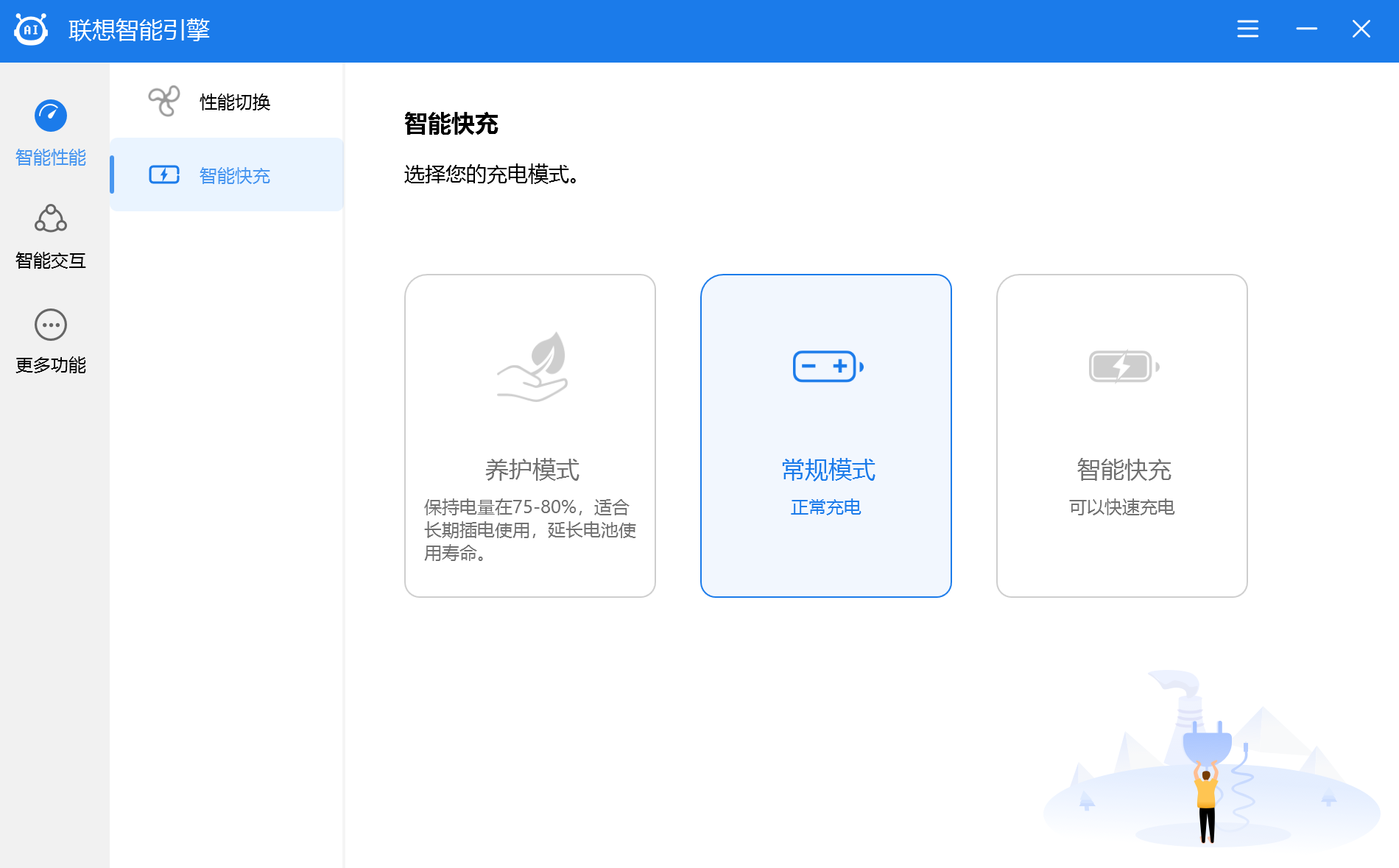The height and width of the screenshot is (868, 1399).
Task: Select the 智能快充 submenu item label
Action: [x=235, y=176]
